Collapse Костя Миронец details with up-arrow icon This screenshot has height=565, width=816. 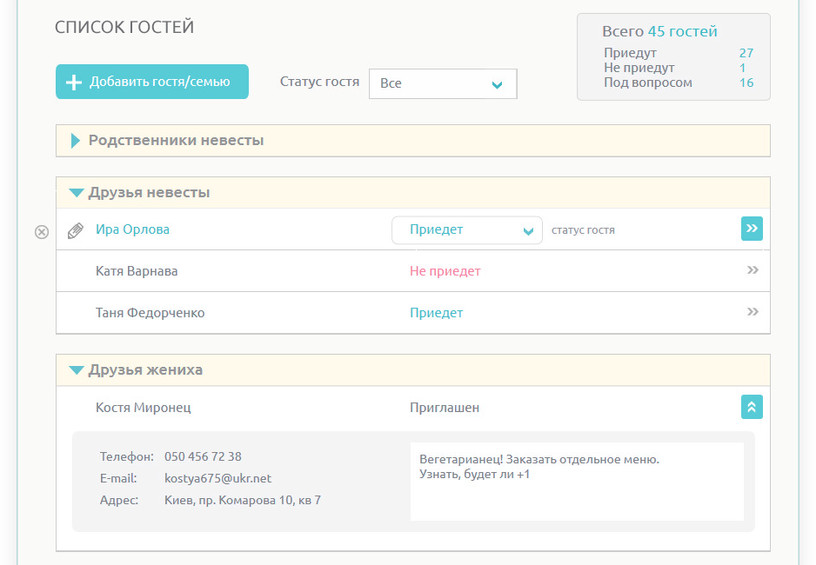752,407
